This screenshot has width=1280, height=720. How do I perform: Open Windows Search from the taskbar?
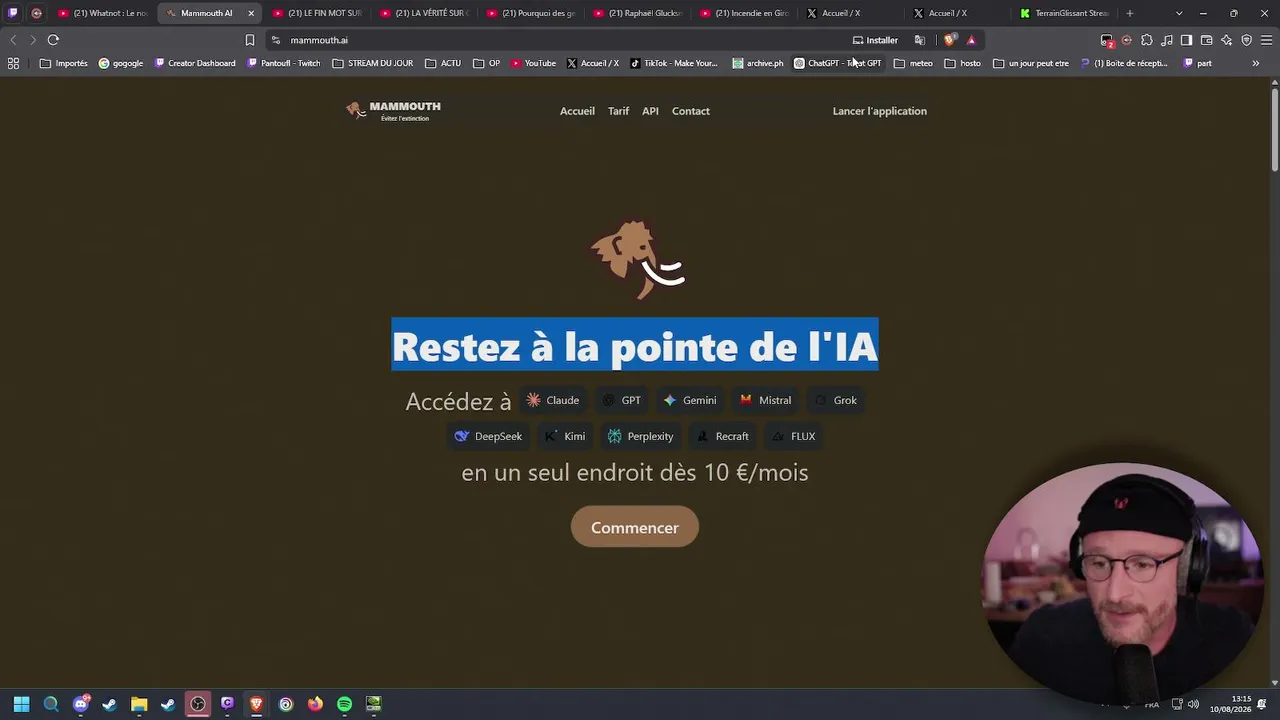click(51, 704)
